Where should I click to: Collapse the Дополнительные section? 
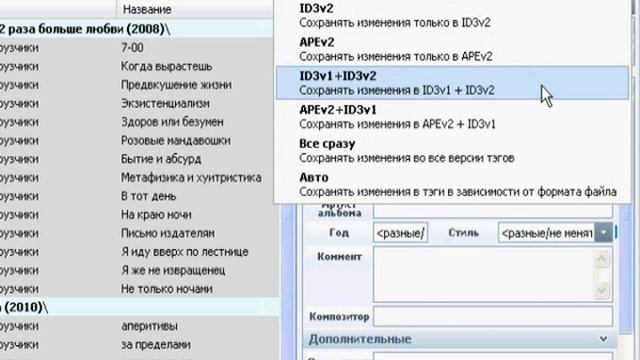[603, 339]
